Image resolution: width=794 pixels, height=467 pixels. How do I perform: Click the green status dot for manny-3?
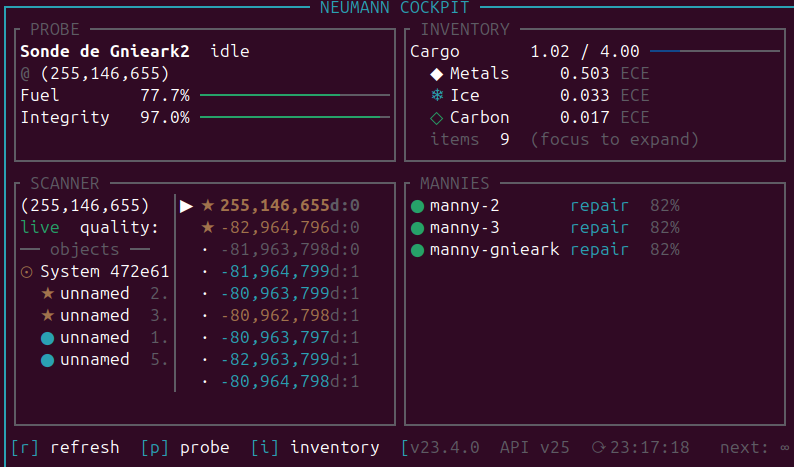(417, 228)
